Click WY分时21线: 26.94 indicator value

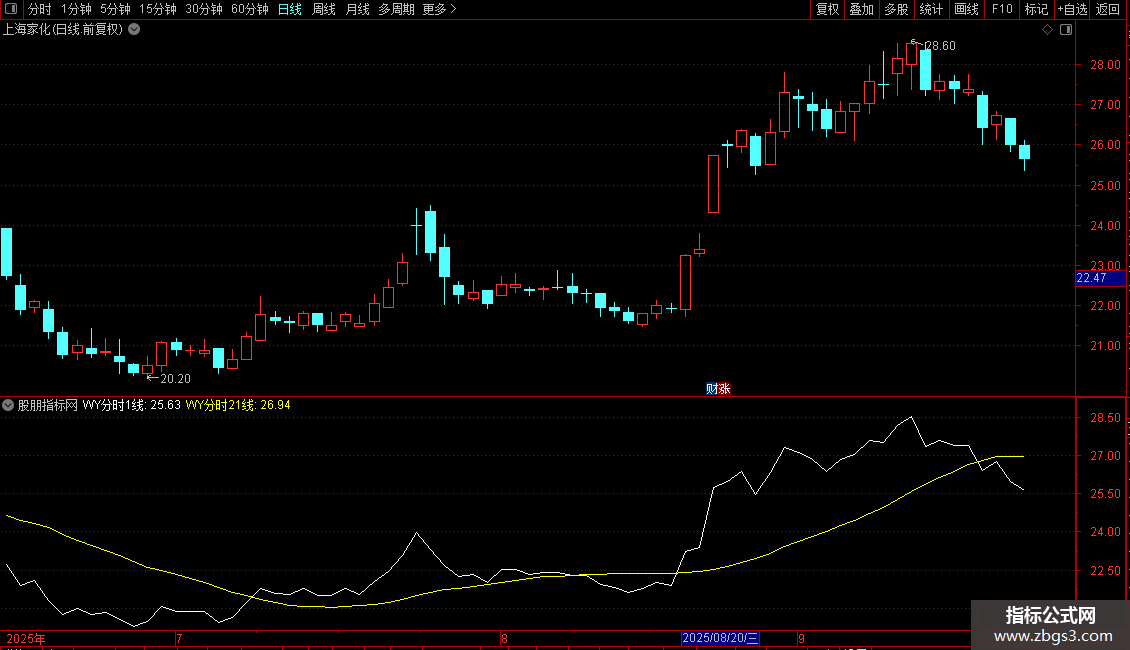click(x=238, y=405)
